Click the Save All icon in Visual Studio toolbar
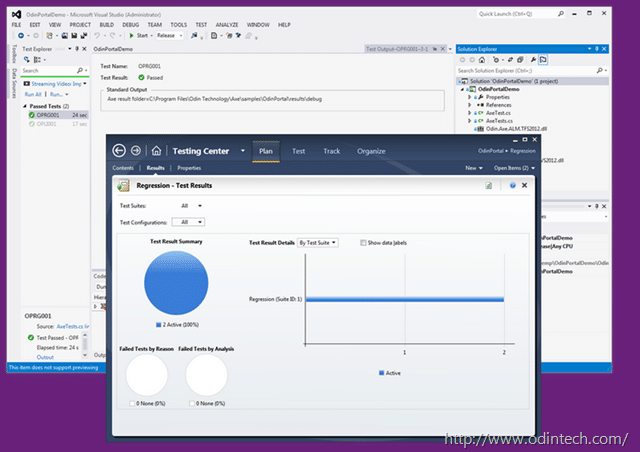The height and width of the screenshot is (452, 640). (84, 36)
